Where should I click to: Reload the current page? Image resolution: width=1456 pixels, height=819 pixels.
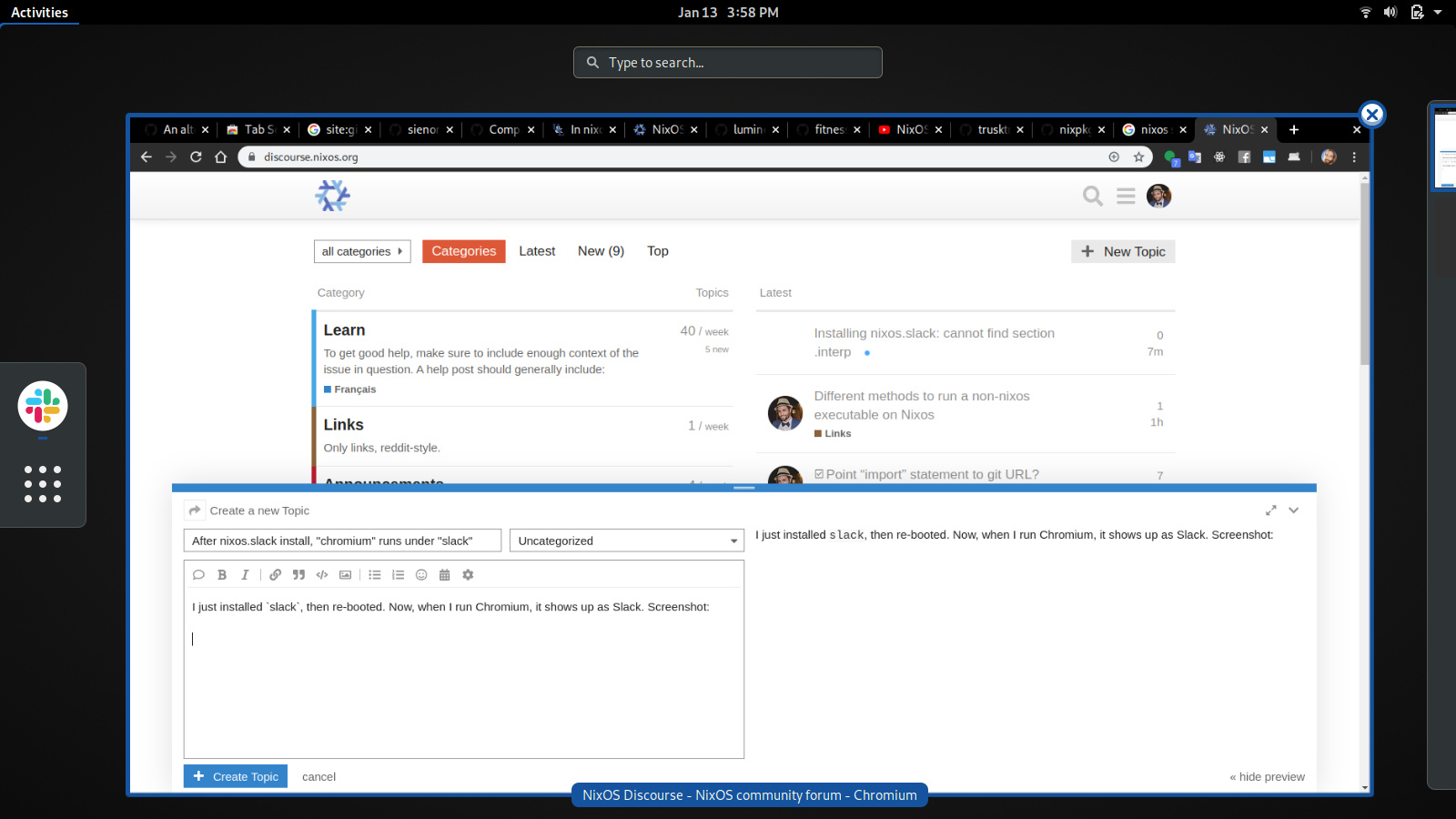196,157
